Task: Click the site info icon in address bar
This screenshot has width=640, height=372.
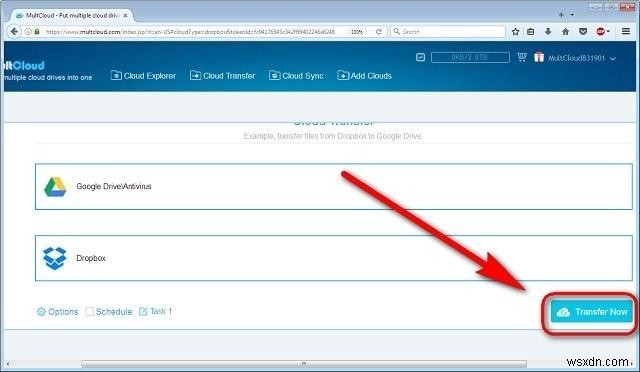Action: [x=28, y=31]
